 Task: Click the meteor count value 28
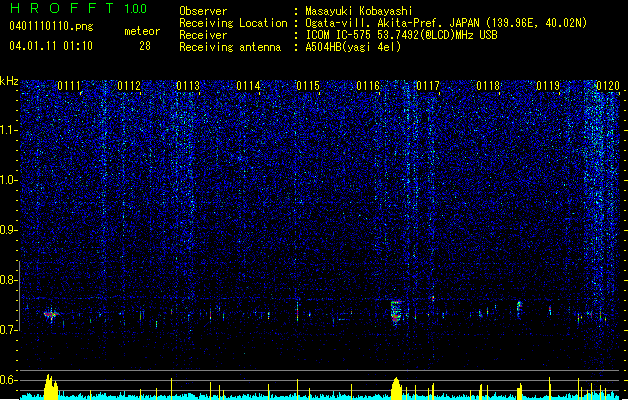click(x=145, y=46)
